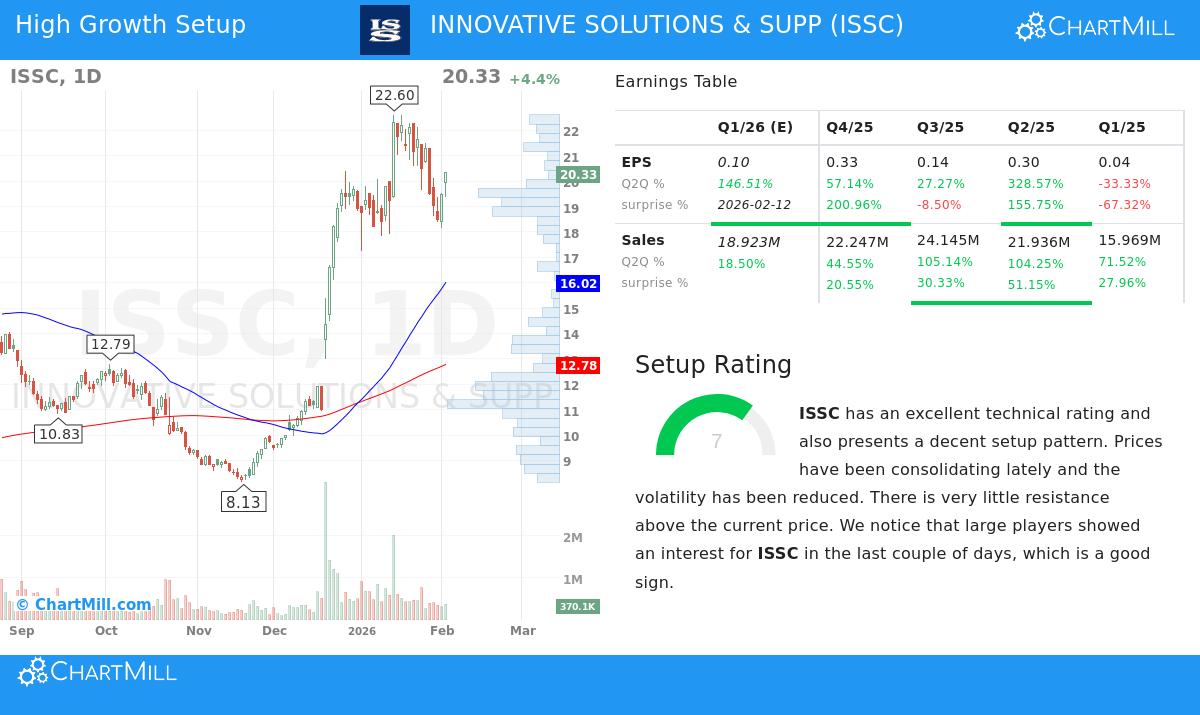This screenshot has width=1200, height=715.
Task: Select the ISSC, 1D chart title tab
Action: (56, 76)
